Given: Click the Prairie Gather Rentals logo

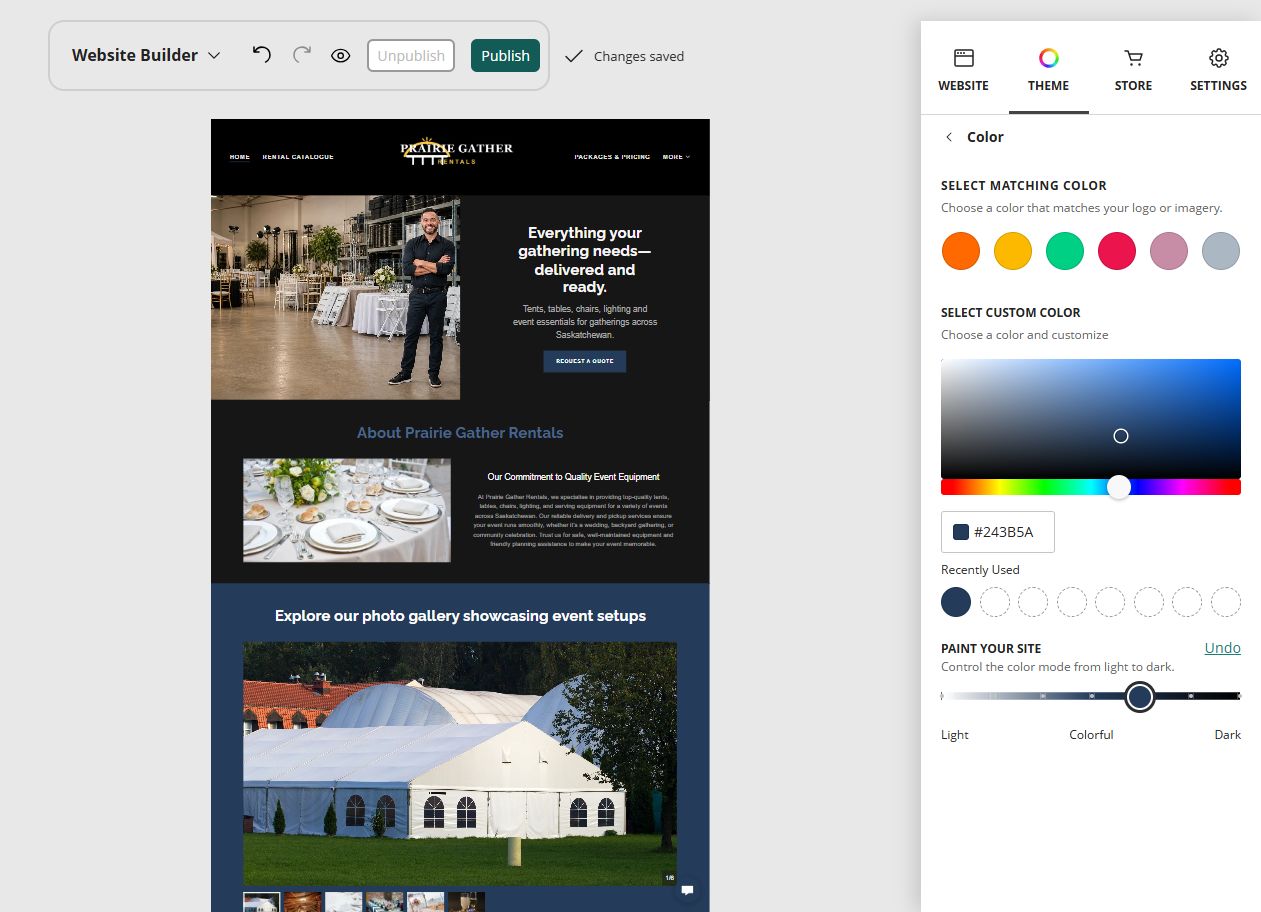Looking at the screenshot, I should coord(456,151).
